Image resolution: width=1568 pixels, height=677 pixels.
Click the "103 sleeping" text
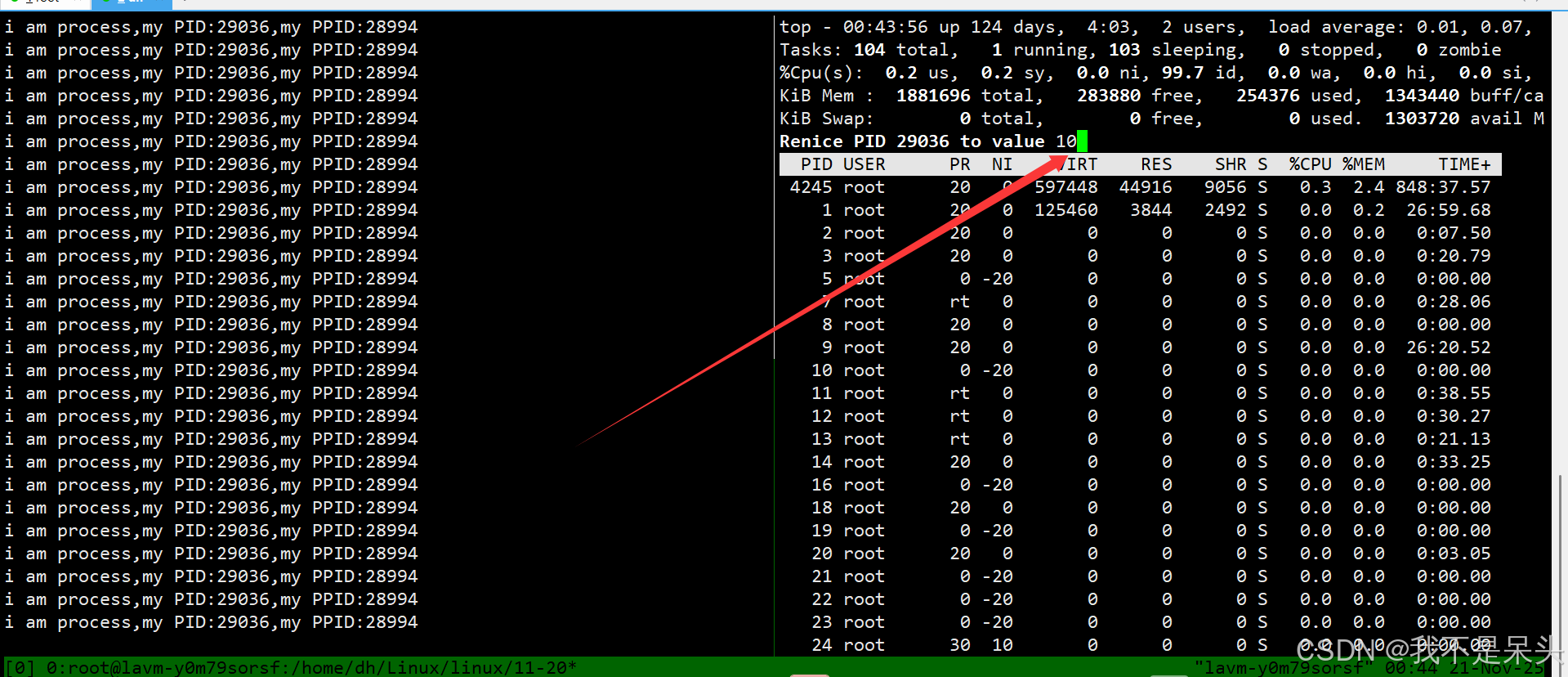click(x=1173, y=50)
